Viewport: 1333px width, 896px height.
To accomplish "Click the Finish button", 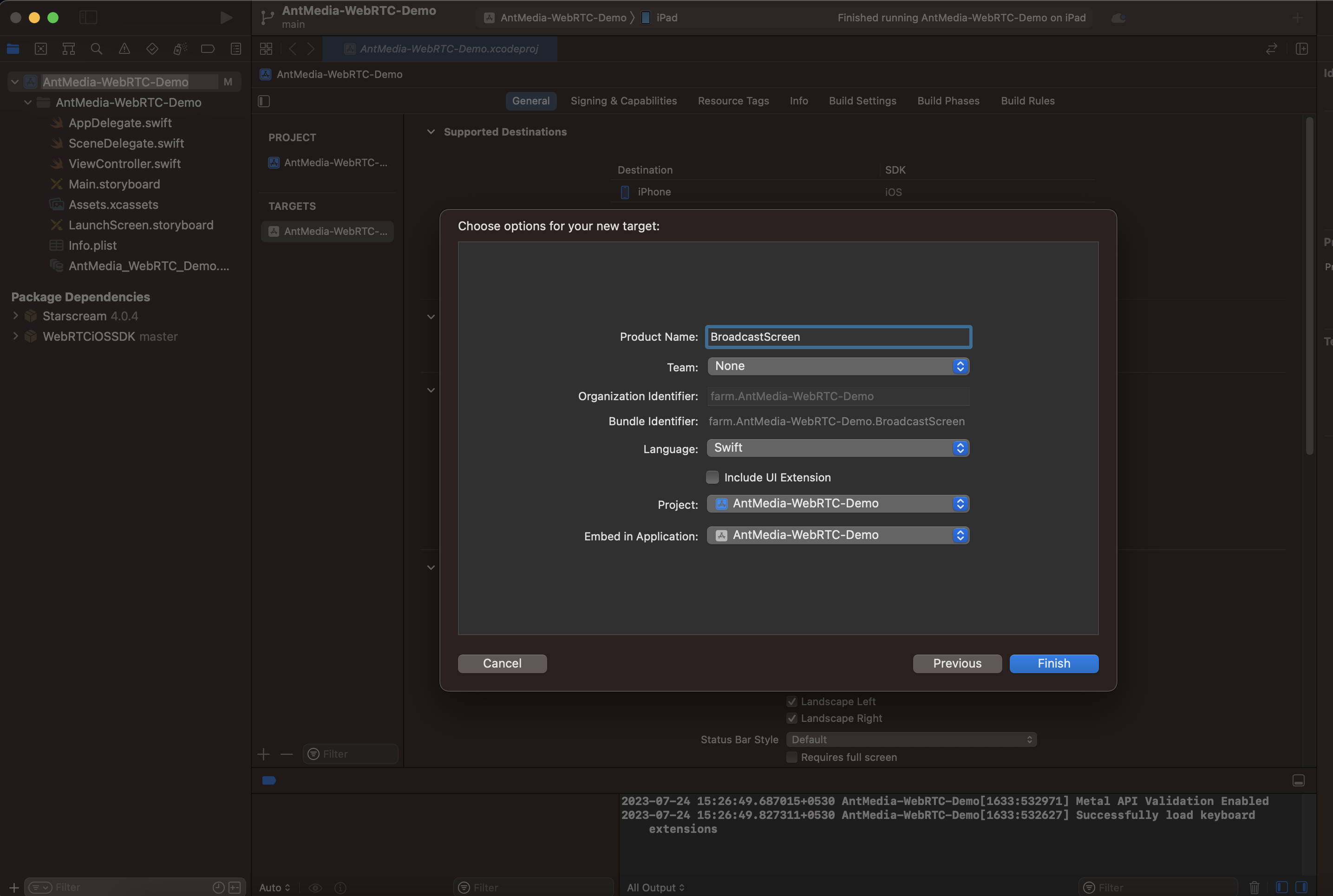I will (1054, 663).
